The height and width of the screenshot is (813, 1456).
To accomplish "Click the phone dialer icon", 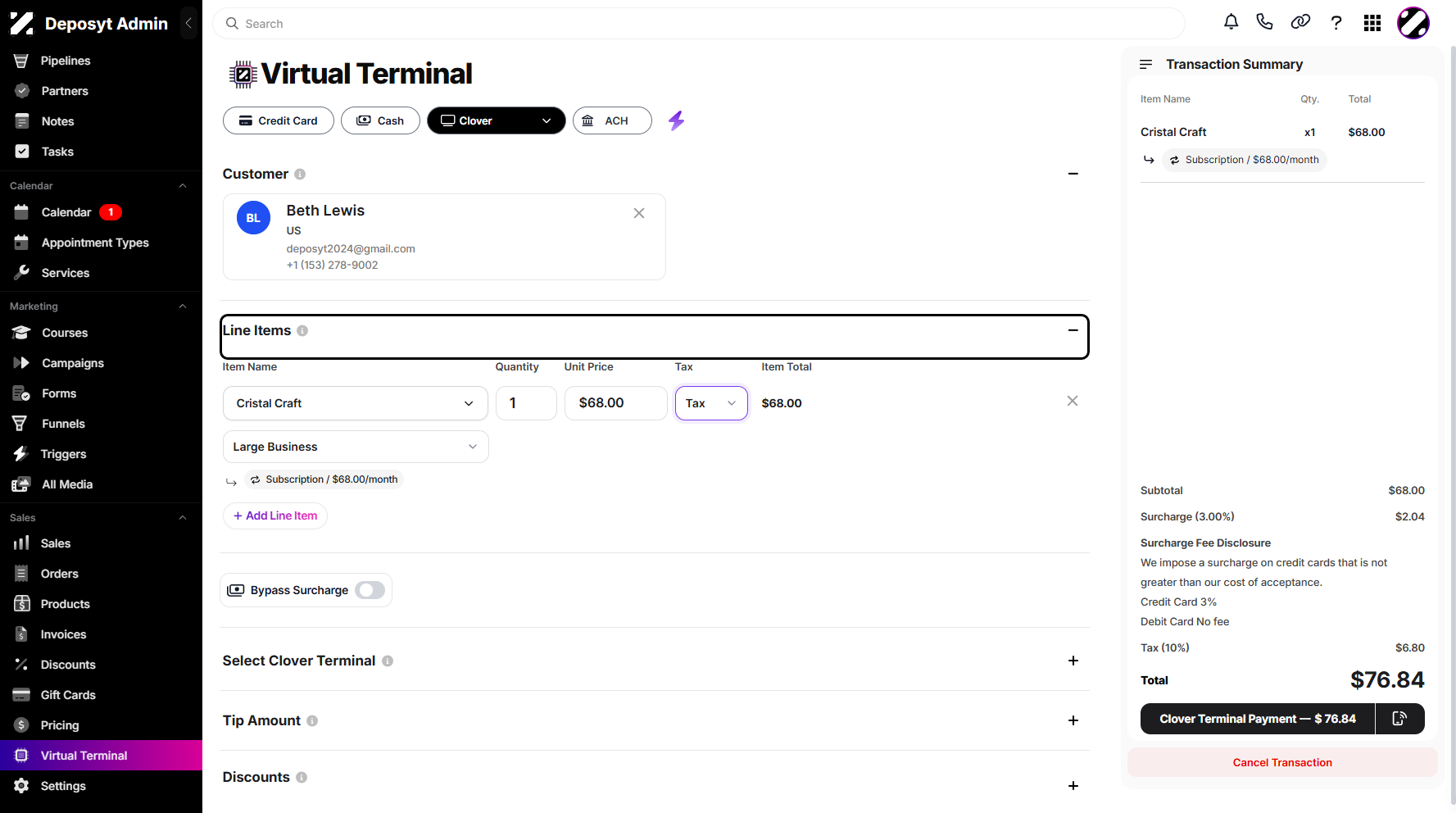I will click(x=1265, y=22).
